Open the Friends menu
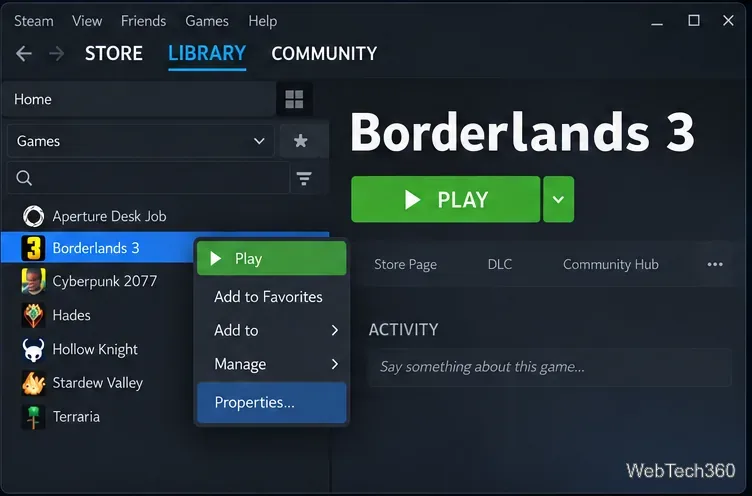This screenshot has width=752, height=496. point(143,21)
